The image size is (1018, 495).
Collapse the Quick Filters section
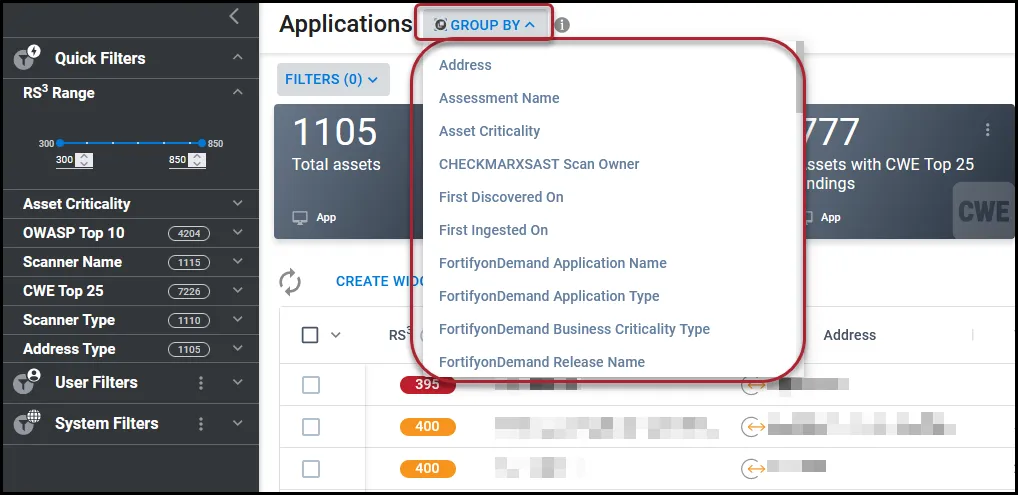238,58
